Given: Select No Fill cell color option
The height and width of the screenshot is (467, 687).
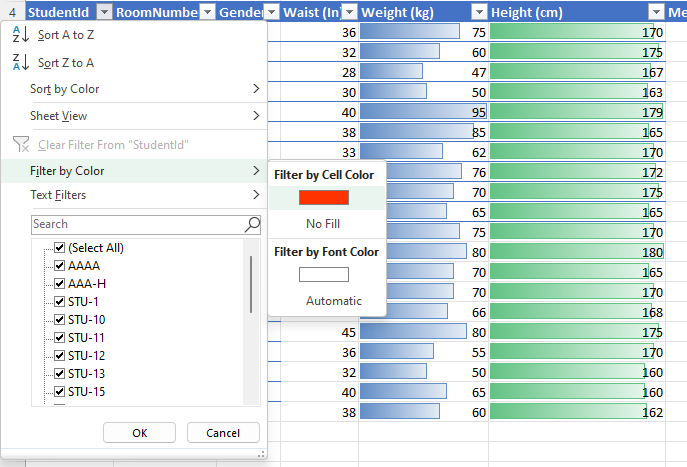Looking at the screenshot, I should [327, 224].
